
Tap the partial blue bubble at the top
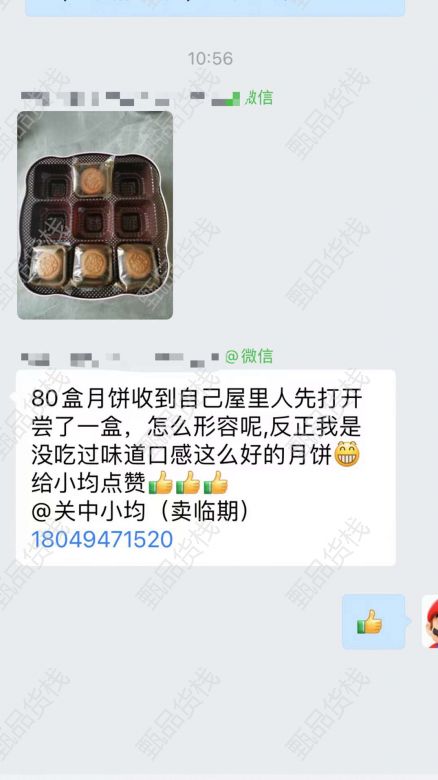215,8
